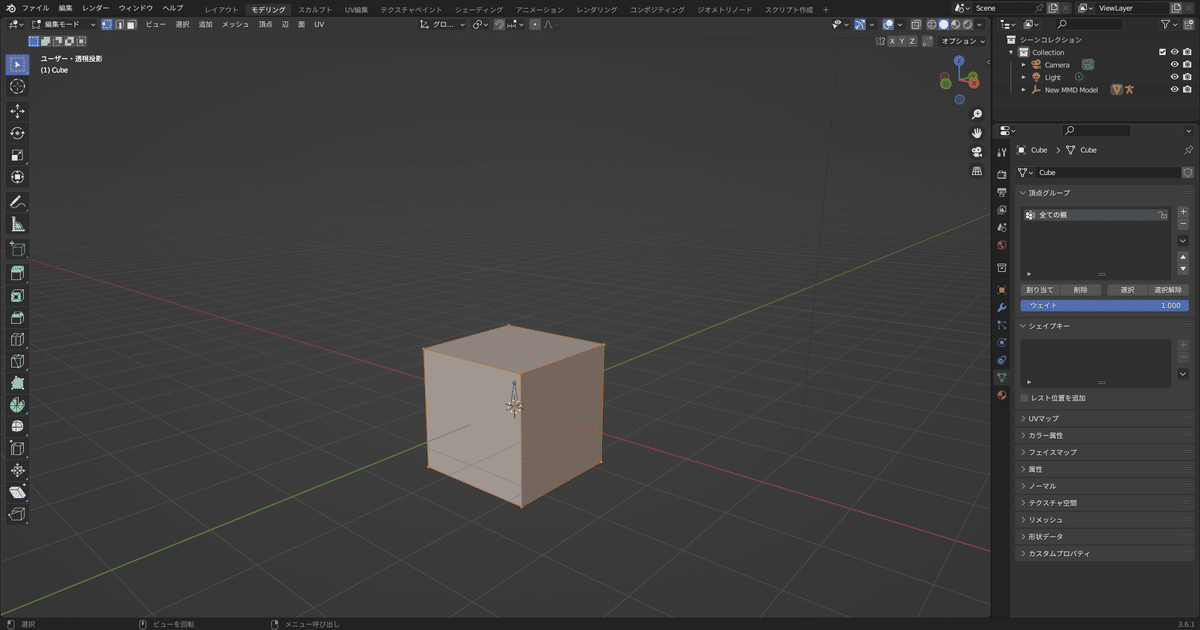Select the Smooth tool
Image resolution: width=1200 pixels, height=630 pixels.
tap(17, 427)
